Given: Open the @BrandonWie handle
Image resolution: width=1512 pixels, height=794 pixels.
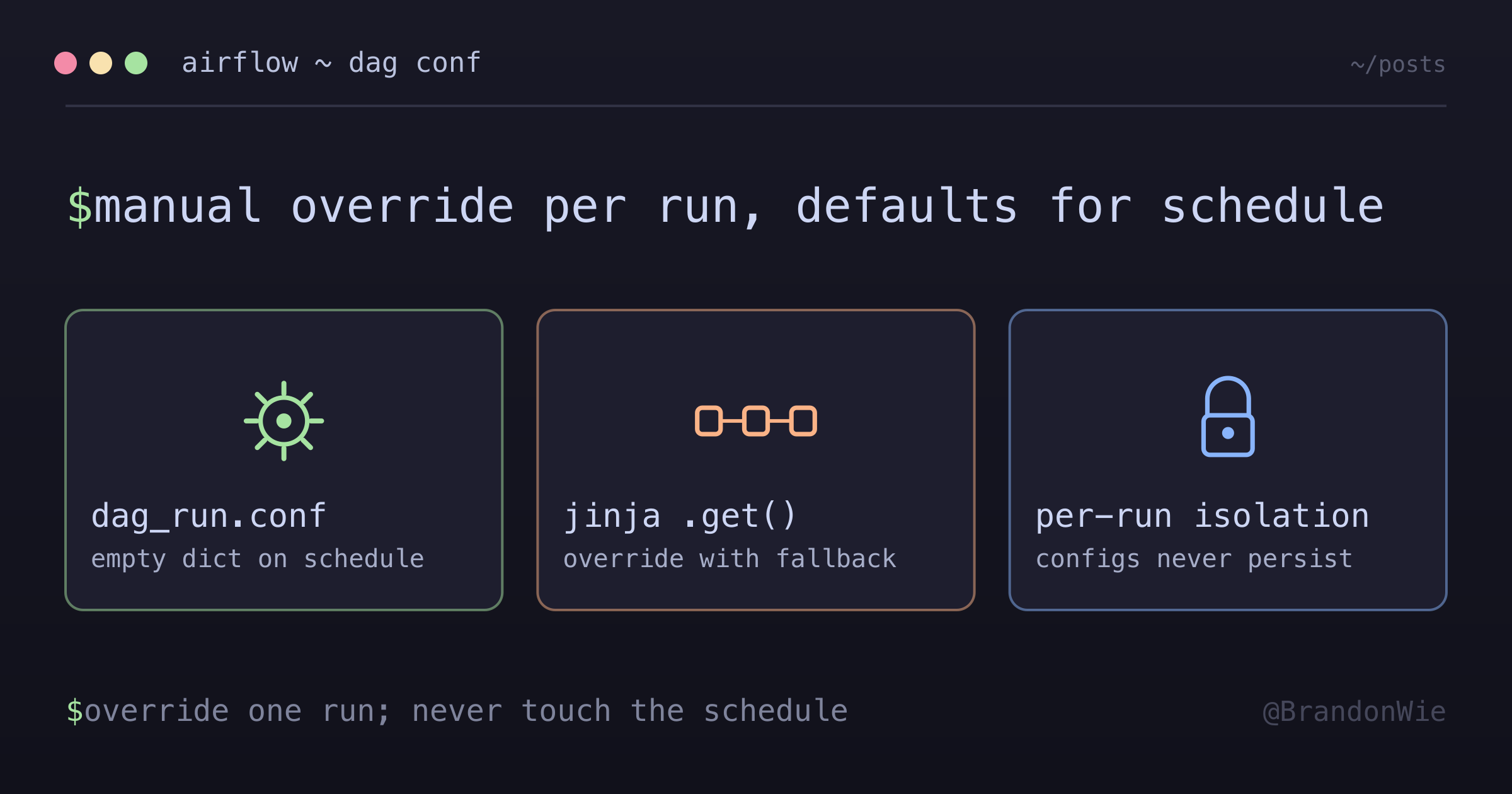Looking at the screenshot, I should coord(1354,711).
